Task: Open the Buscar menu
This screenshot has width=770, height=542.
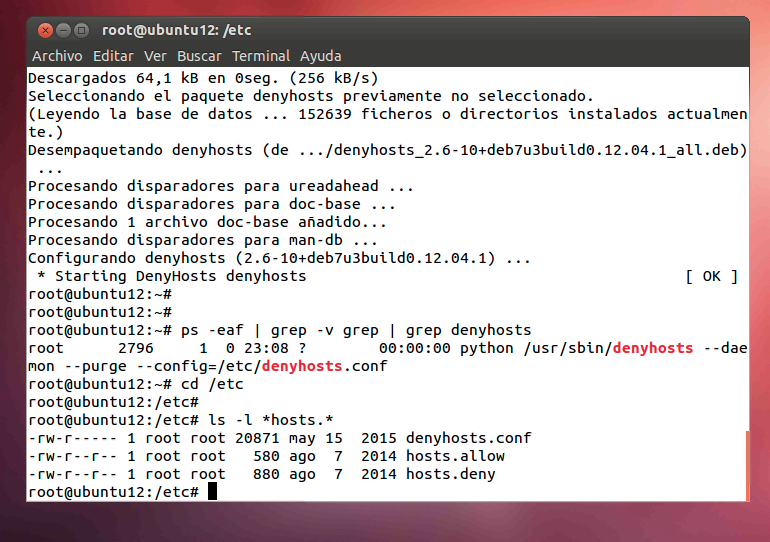Action: pos(199,56)
